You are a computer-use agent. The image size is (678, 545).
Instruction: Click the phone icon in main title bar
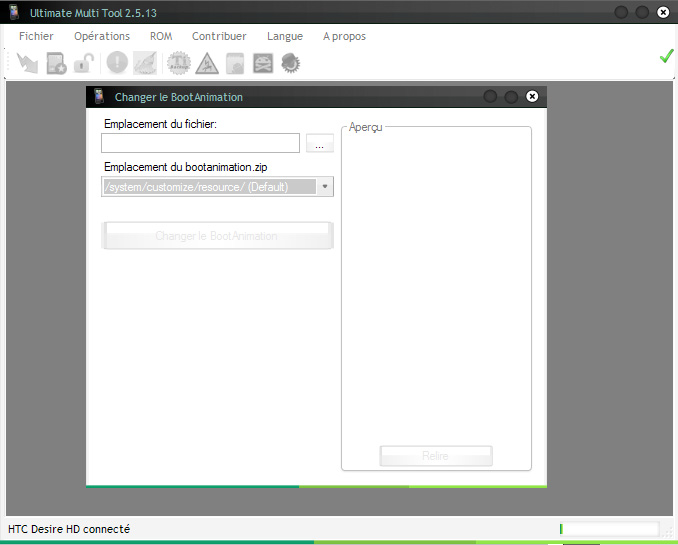pyautogui.click(x=14, y=12)
